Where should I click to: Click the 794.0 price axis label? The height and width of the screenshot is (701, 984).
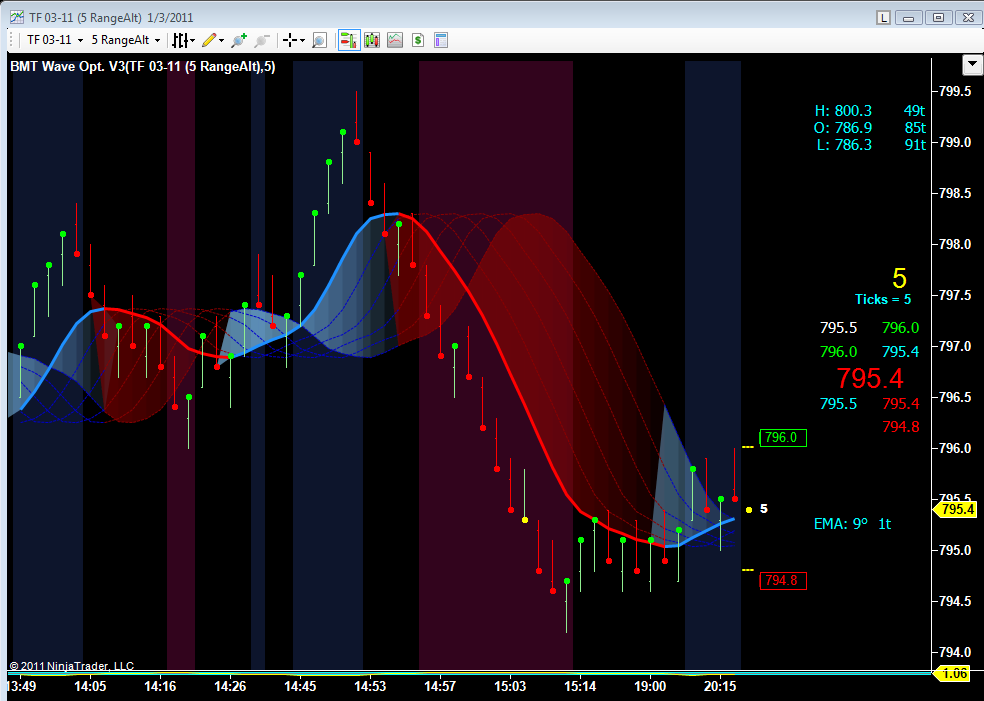[x=955, y=653]
